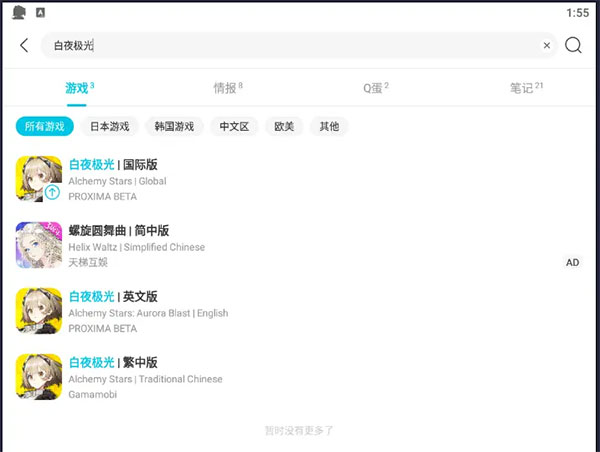
Task: Filter by 韩国游戏
Action: [x=174, y=126]
